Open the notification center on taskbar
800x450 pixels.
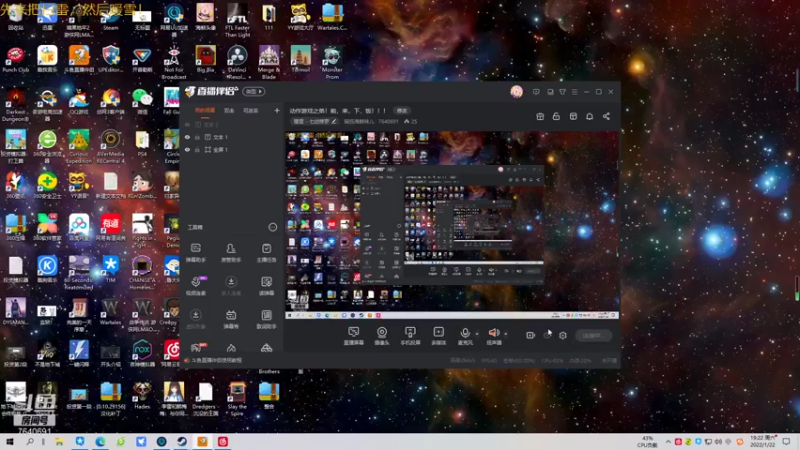click(786, 442)
